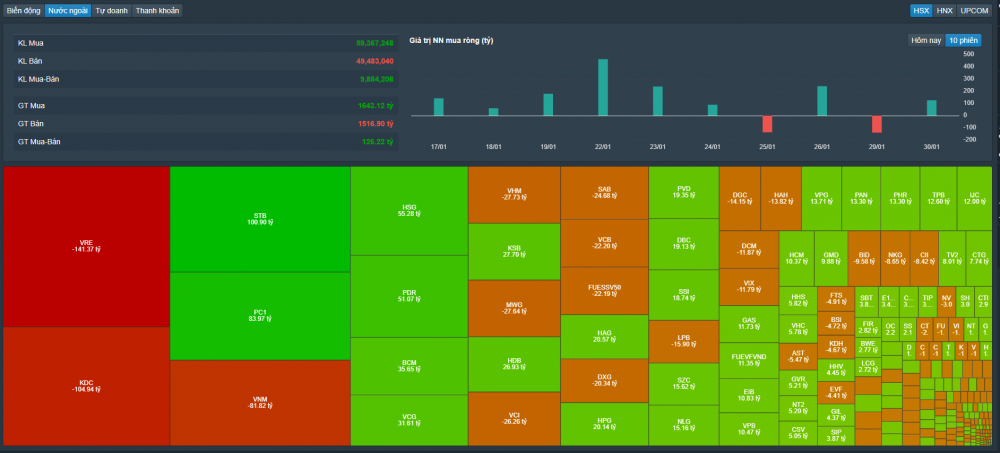This screenshot has width=1000, height=453.
Task: Open the KDC treemap tile
Action: (86, 386)
